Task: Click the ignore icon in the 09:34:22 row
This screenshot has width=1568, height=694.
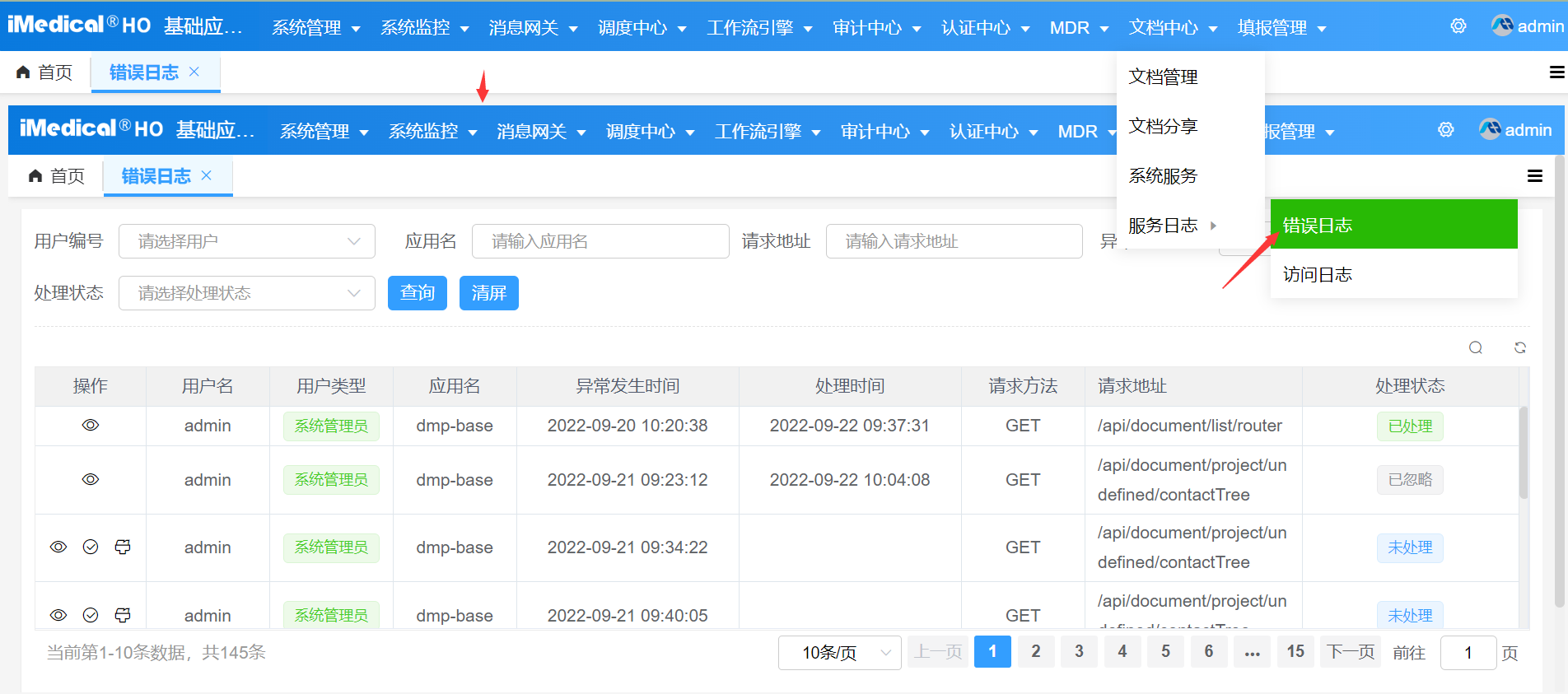Action: pos(123,547)
